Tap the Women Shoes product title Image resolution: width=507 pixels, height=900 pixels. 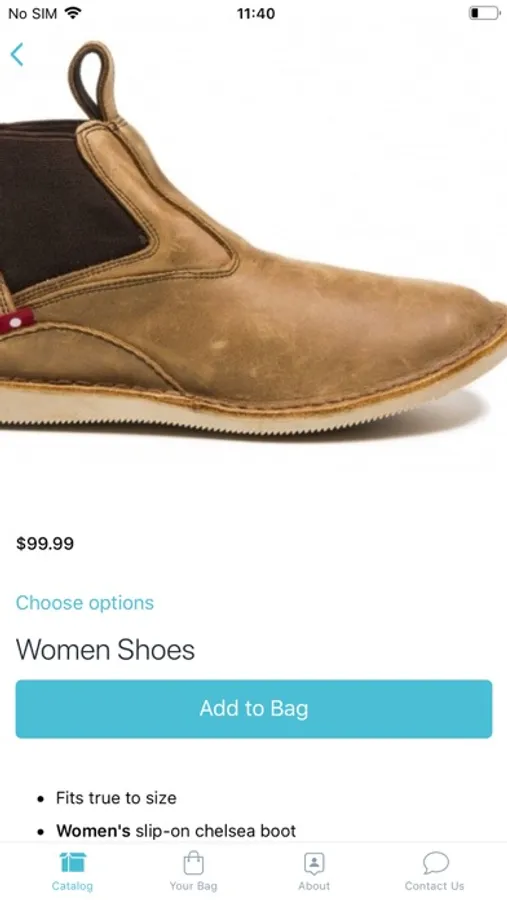(x=105, y=650)
